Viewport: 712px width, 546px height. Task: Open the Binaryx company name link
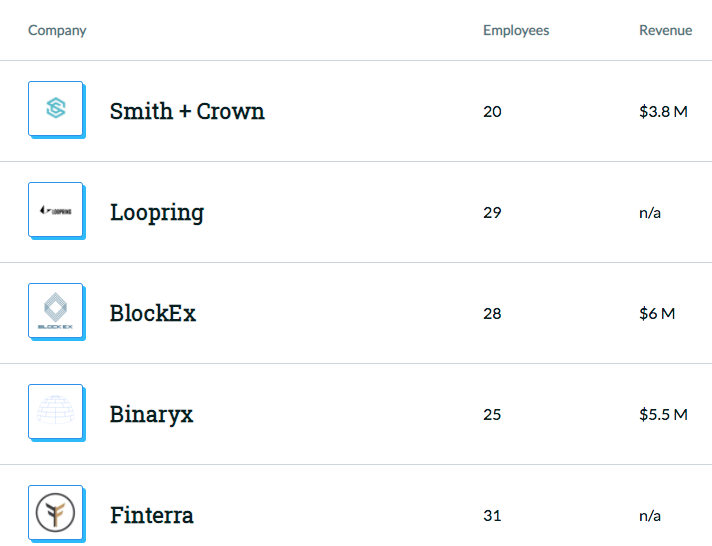151,414
